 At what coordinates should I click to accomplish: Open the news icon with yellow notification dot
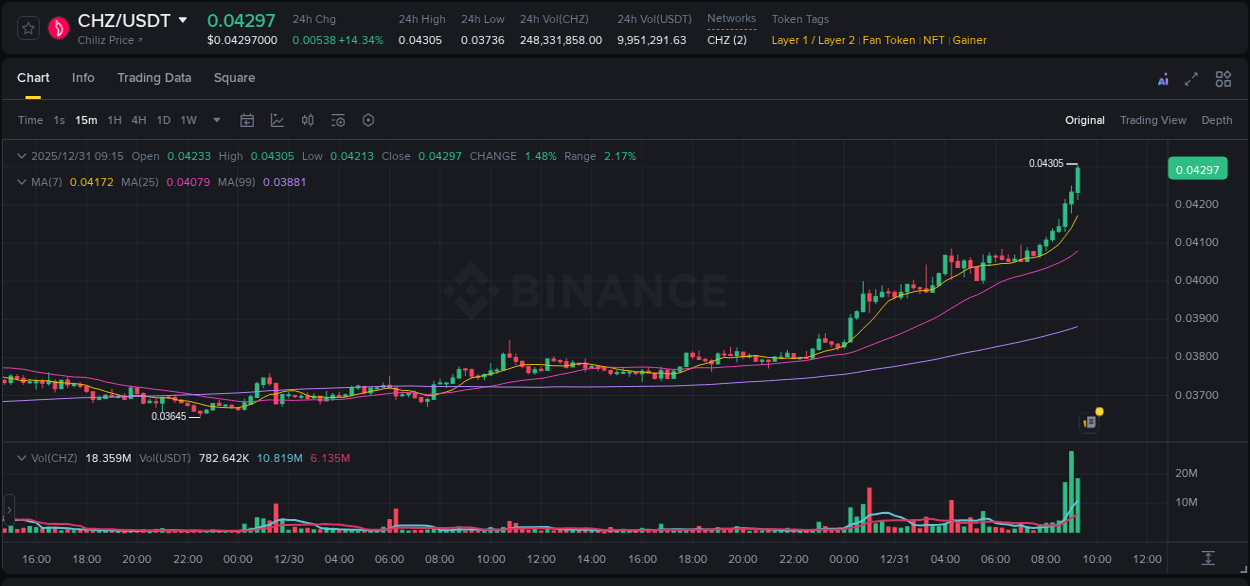point(1090,421)
